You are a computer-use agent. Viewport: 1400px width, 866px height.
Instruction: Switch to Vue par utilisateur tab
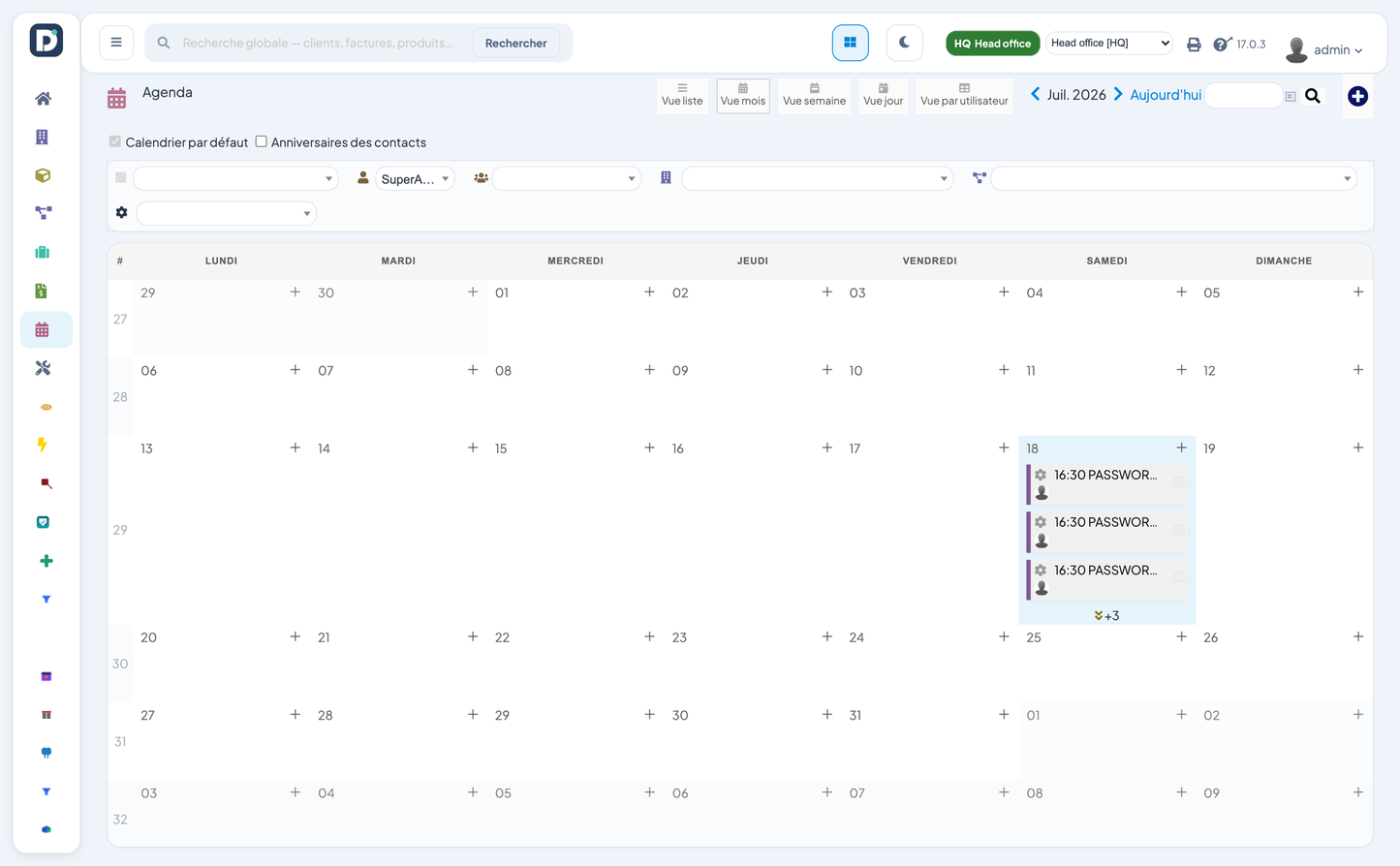tap(964, 96)
